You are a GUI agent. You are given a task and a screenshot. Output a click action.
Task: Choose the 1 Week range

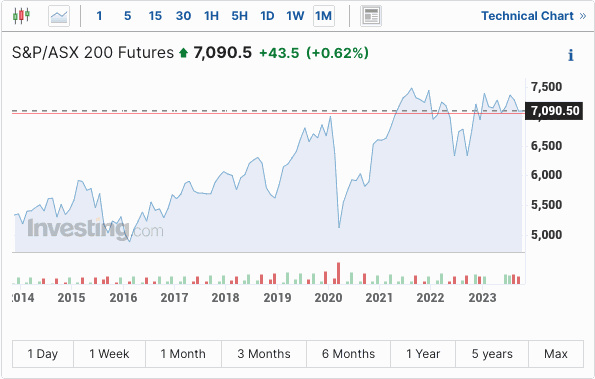109,354
